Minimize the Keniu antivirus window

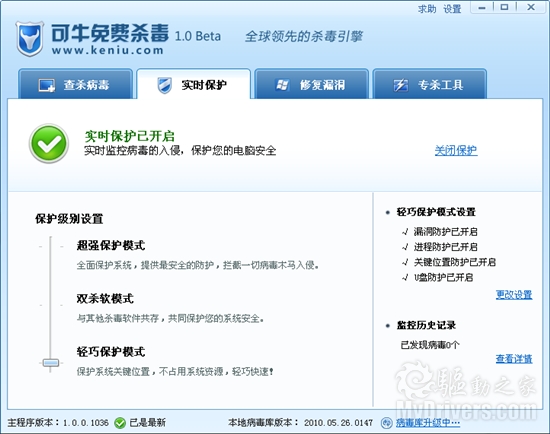[482, 7]
